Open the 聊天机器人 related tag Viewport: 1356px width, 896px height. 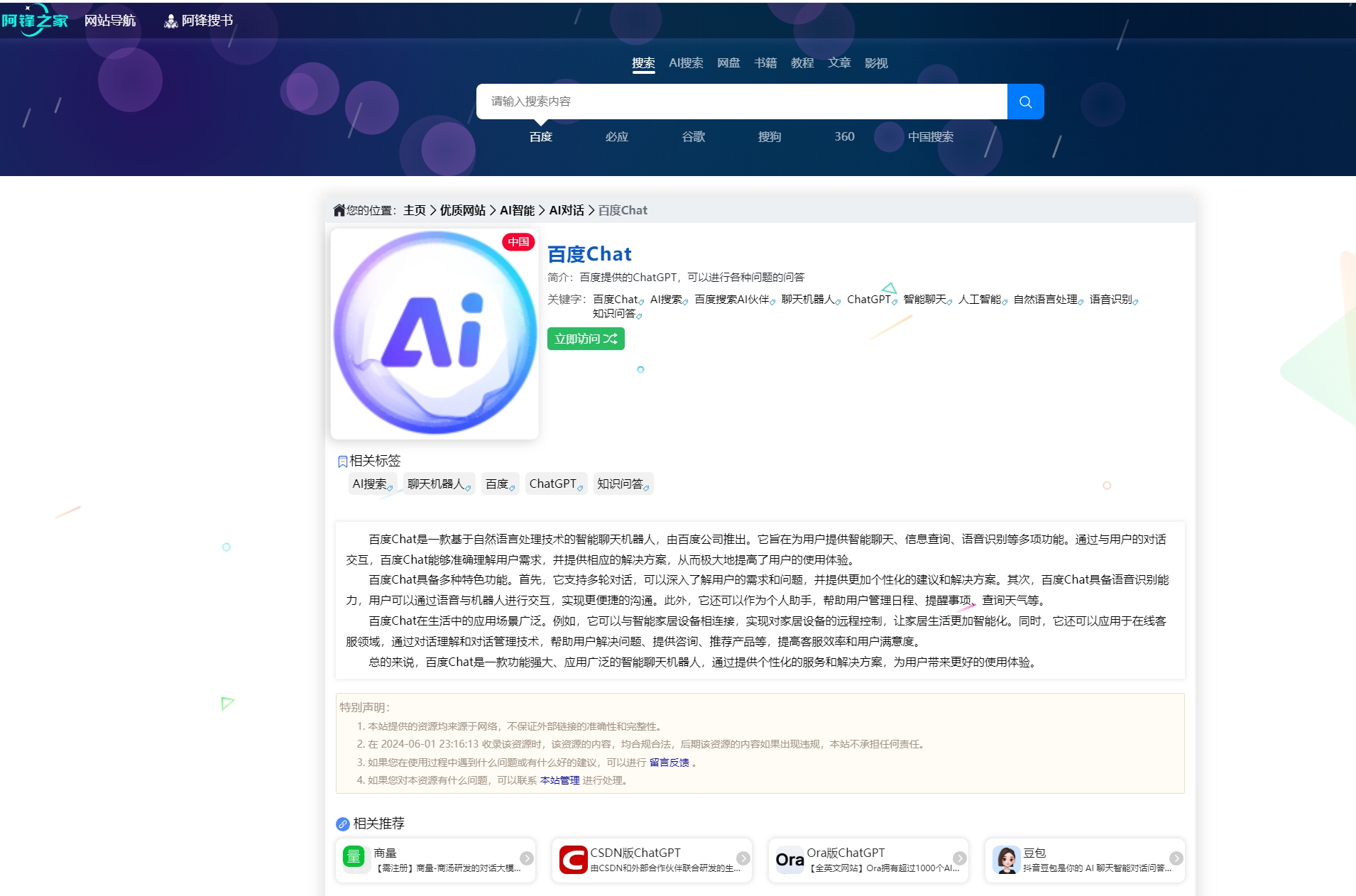click(x=438, y=484)
